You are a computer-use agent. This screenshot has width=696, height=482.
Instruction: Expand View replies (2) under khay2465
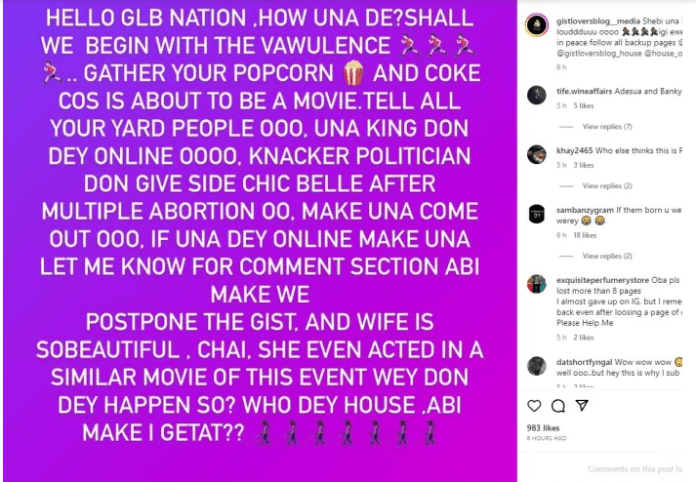[607, 186]
